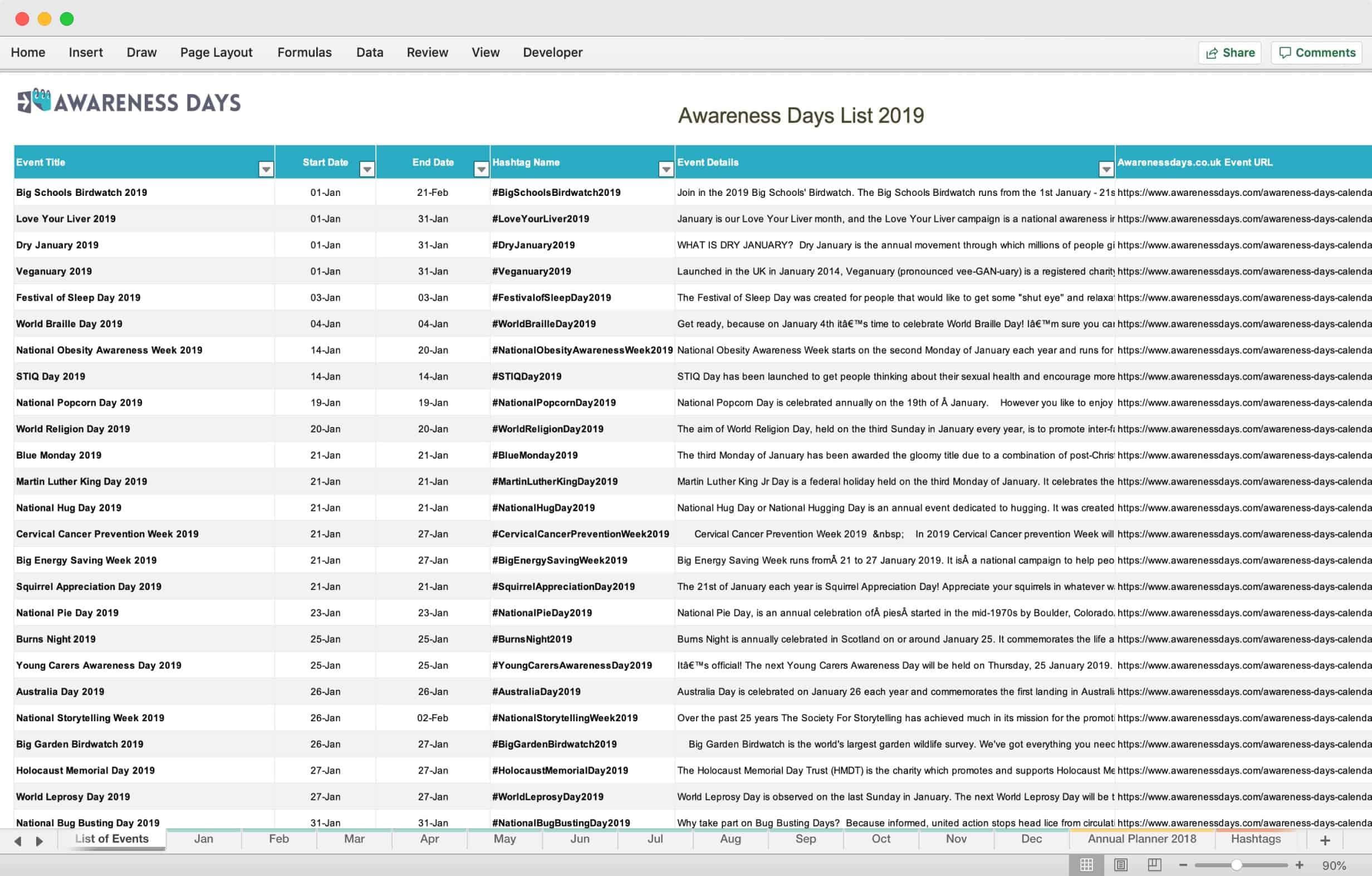This screenshot has height=876, width=1372.
Task: Select #WorldBrailleDay2019 hashtag cell
Action: pyautogui.click(x=582, y=323)
